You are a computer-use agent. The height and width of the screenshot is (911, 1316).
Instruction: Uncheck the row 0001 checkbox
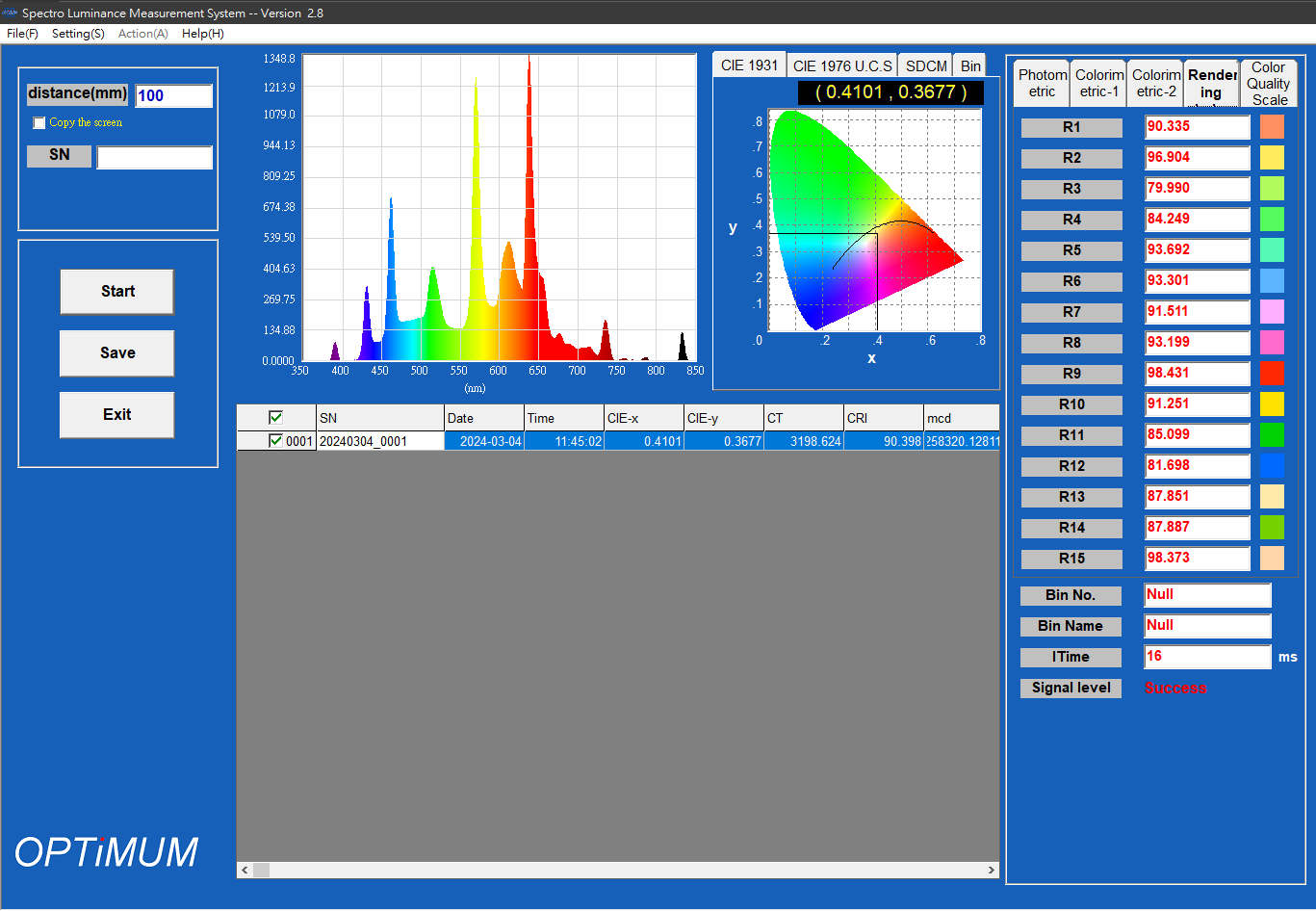pyautogui.click(x=275, y=441)
